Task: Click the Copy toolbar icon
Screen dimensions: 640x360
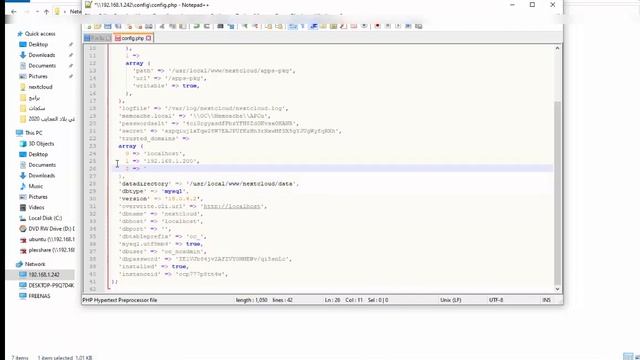Action: click(172, 26)
